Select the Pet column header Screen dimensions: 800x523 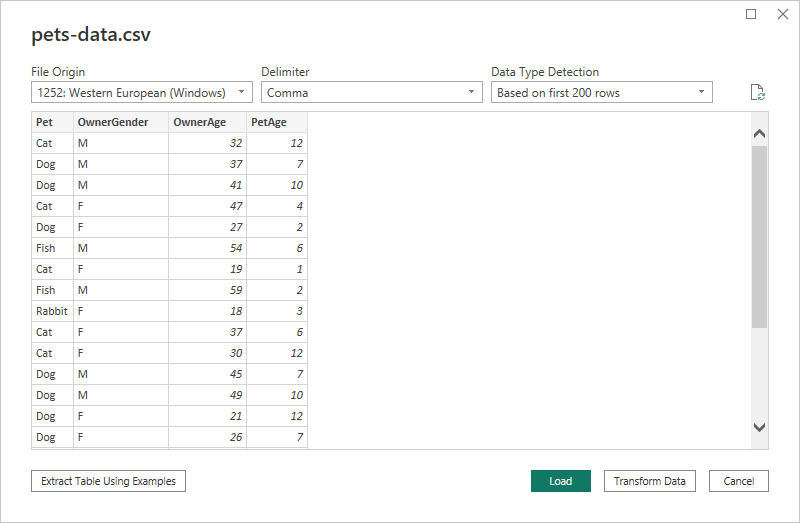[45, 122]
